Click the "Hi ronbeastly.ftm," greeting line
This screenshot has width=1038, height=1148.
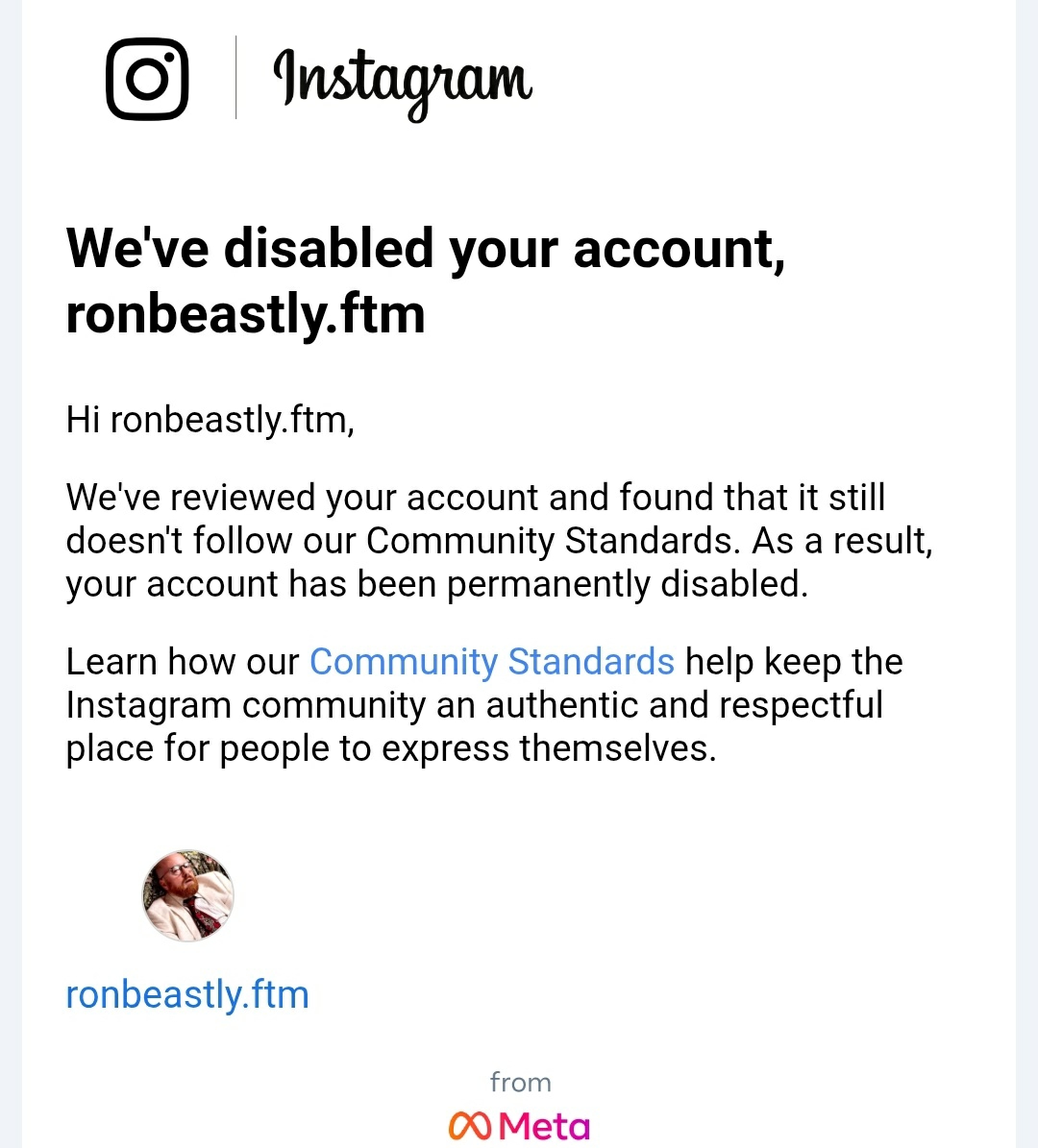point(210,420)
